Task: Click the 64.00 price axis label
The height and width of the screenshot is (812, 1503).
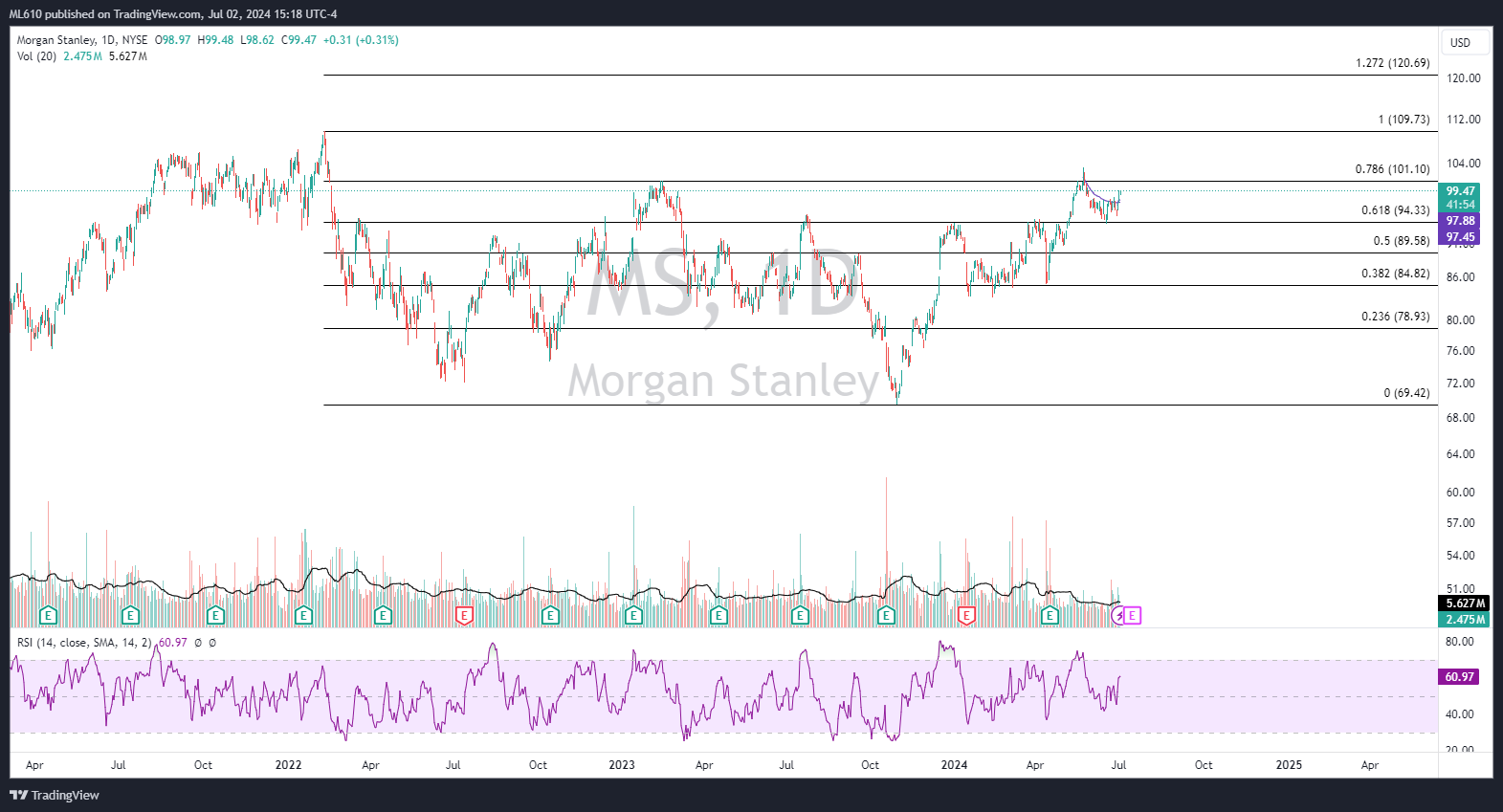Action: pos(1461,454)
